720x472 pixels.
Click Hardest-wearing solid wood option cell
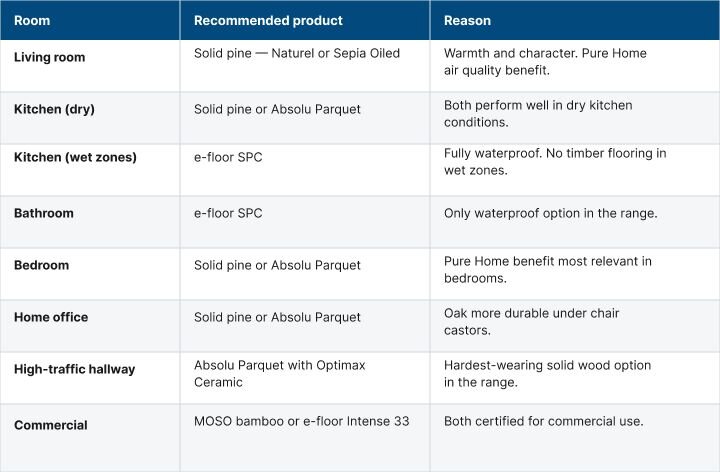coord(547,373)
